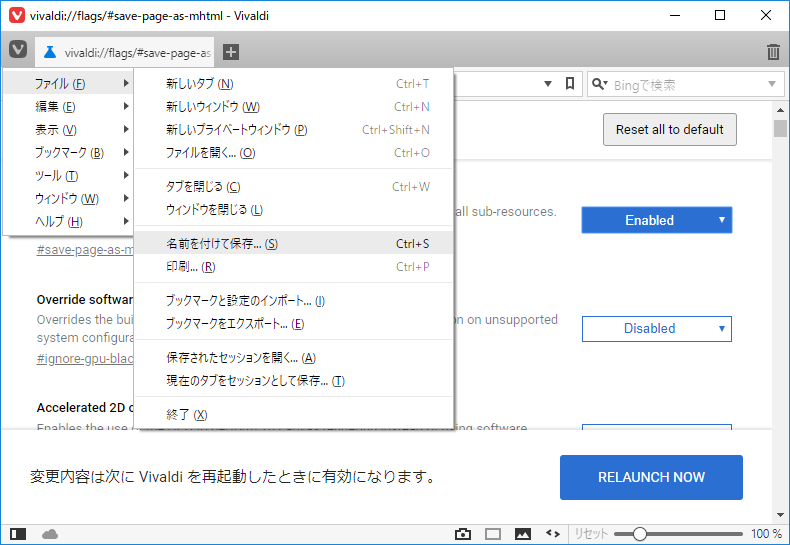The height and width of the screenshot is (545, 790).
Task: Open the ツール (T) submenu
Action: click(69, 176)
